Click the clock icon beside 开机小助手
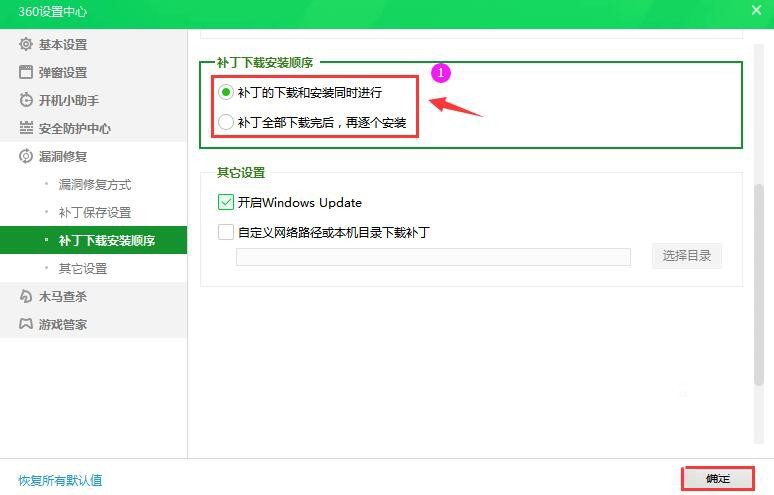Image resolution: width=774 pixels, height=495 pixels. point(26,100)
